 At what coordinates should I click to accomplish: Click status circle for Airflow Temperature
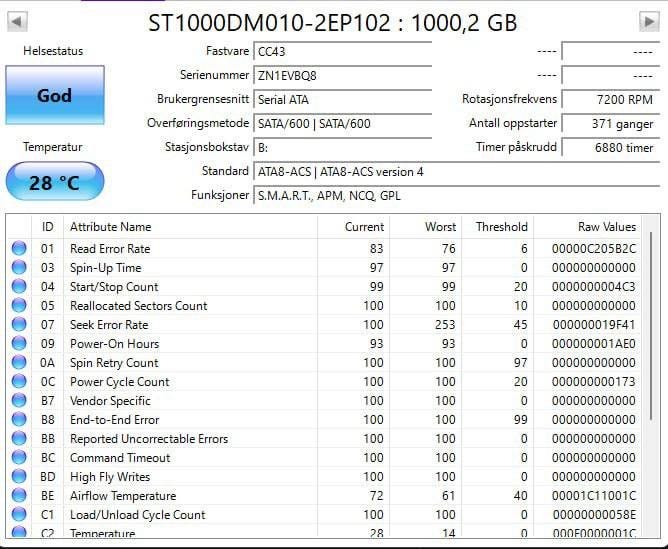19,495
